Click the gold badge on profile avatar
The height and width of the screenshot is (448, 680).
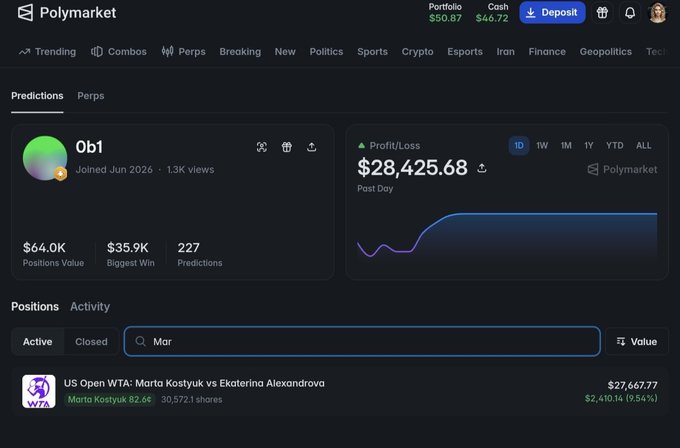click(x=60, y=174)
